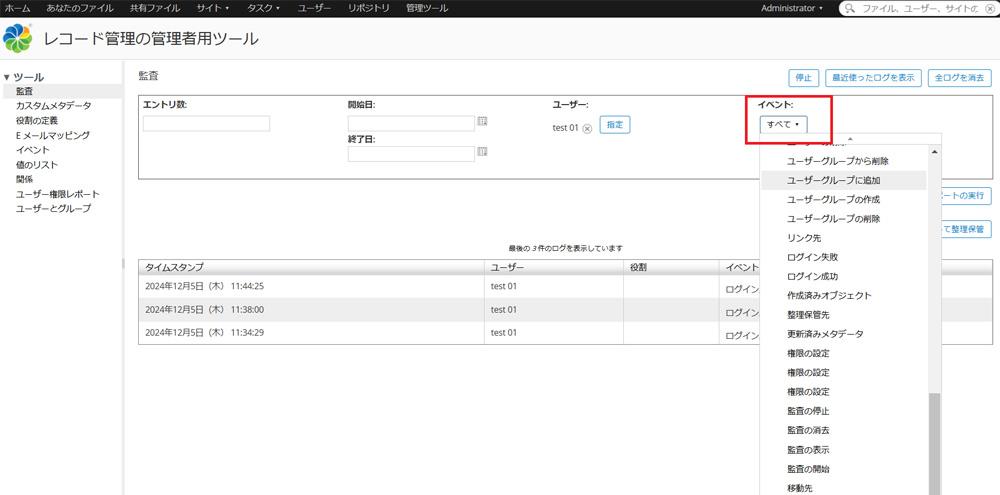Open the イベント すべて dropdown
The image size is (1000, 495).
pyautogui.click(x=783, y=125)
